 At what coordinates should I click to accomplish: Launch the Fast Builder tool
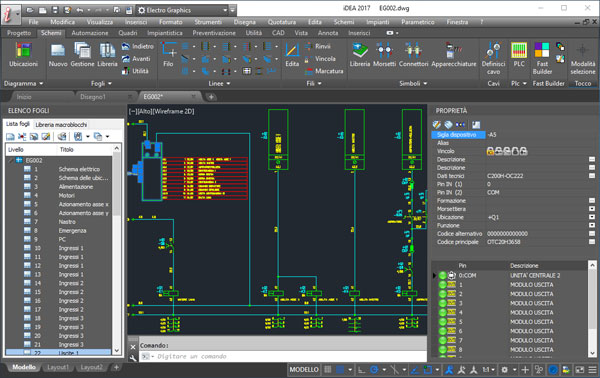(x=542, y=58)
